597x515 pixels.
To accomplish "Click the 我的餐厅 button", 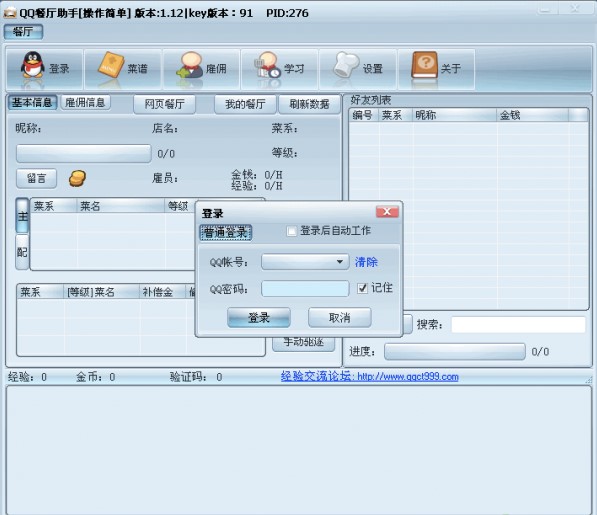I will [x=245, y=104].
